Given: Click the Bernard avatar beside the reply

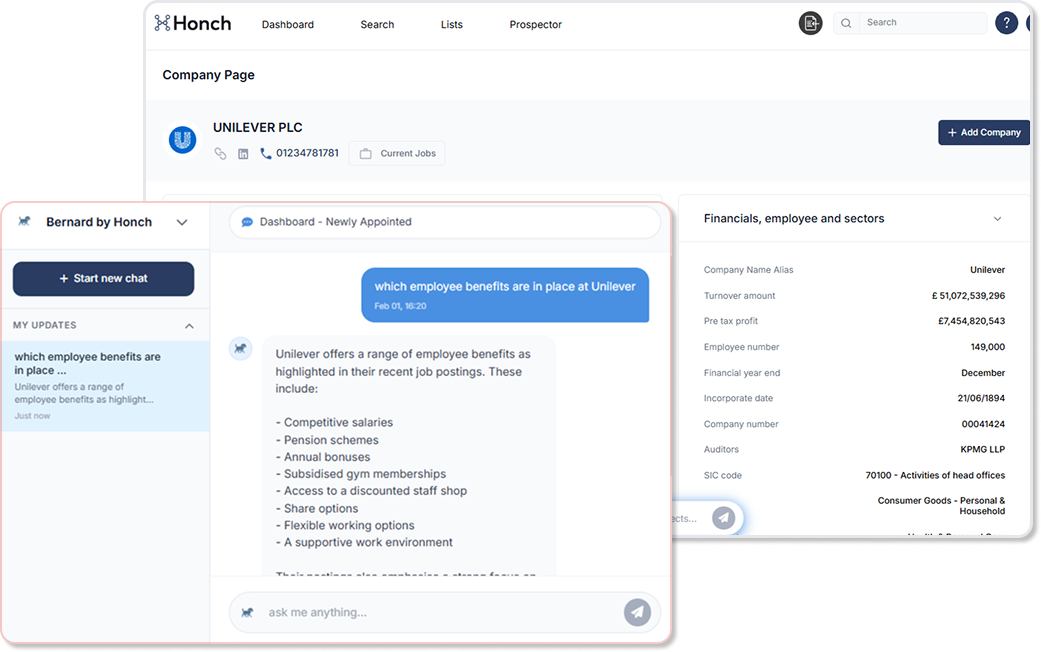Looking at the screenshot, I should coord(240,348).
